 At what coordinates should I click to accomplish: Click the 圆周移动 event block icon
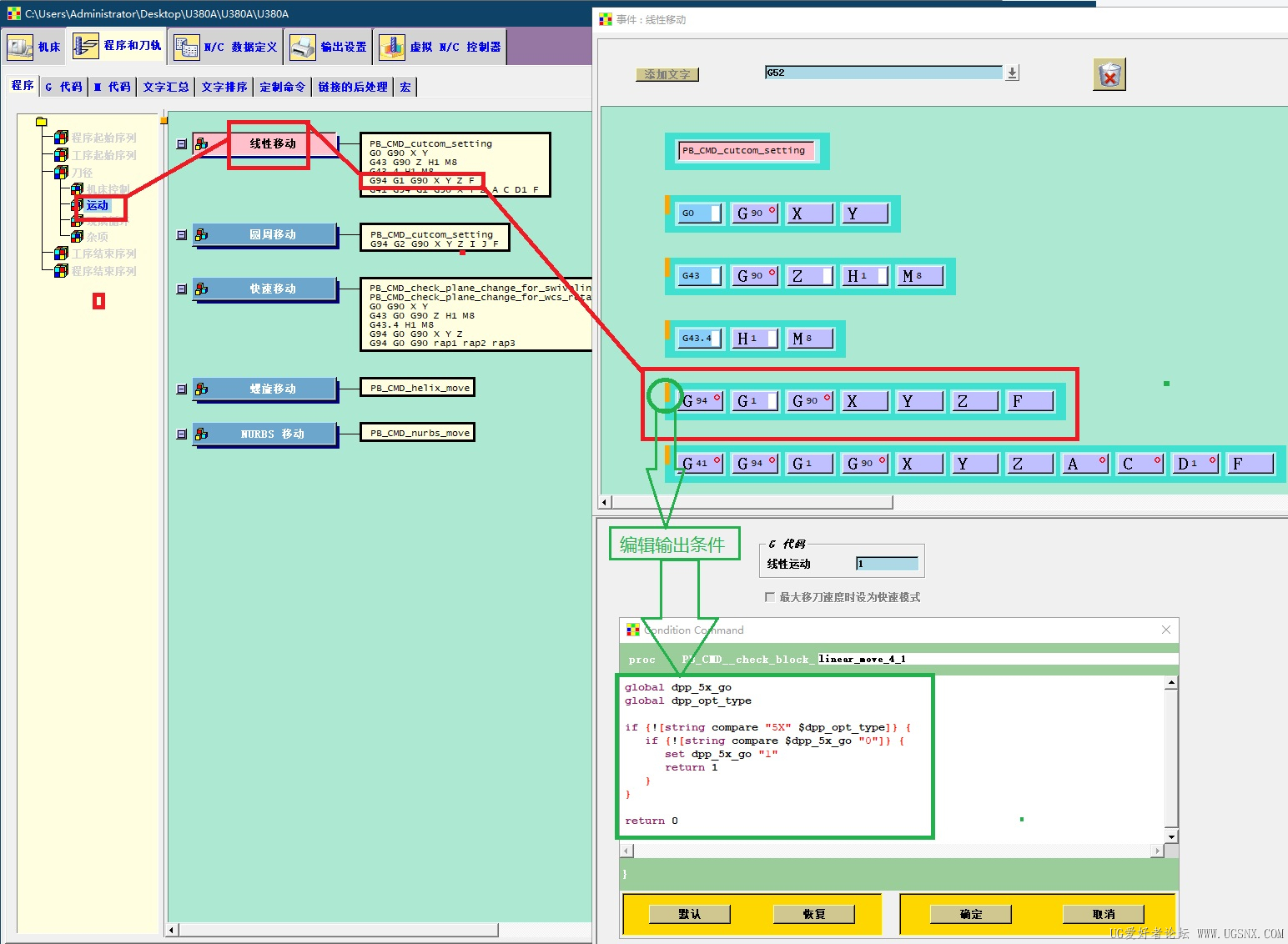click(x=201, y=235)
